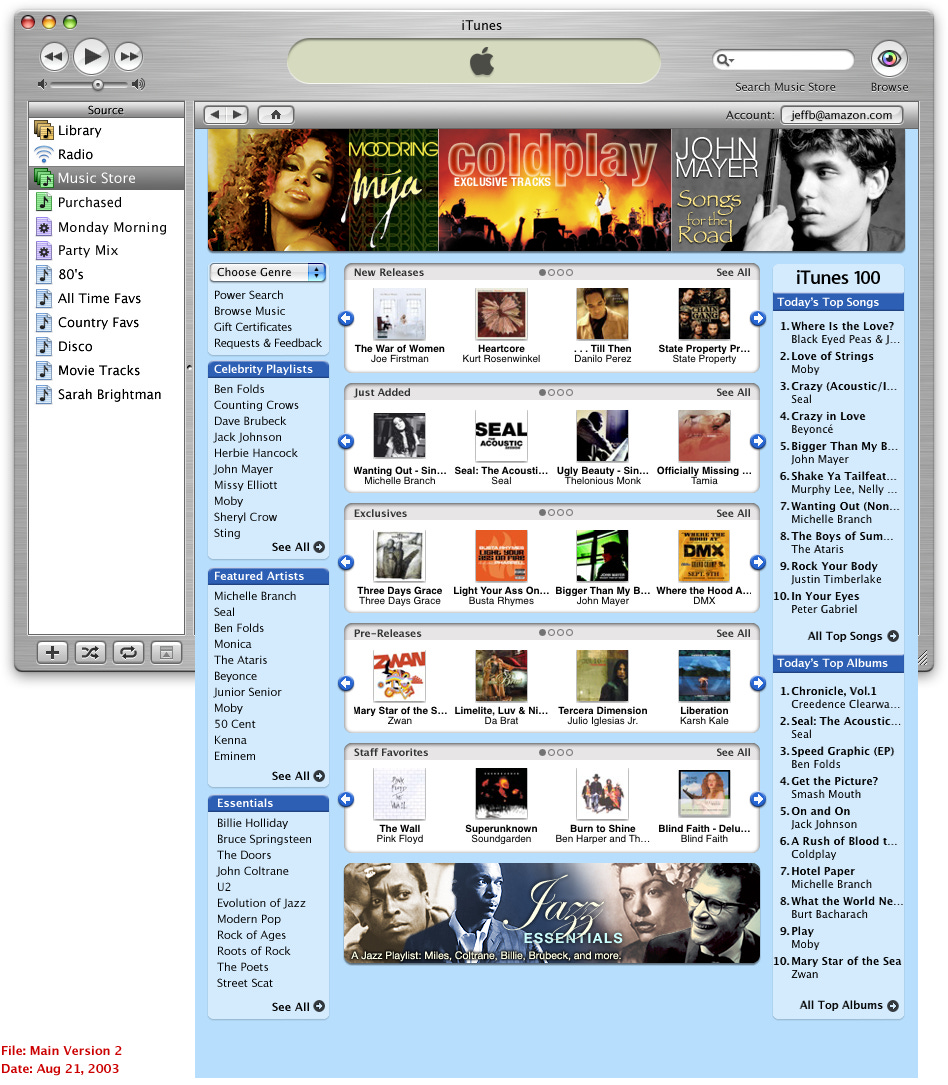Adjust the volume slider knob

click(98, 84)
